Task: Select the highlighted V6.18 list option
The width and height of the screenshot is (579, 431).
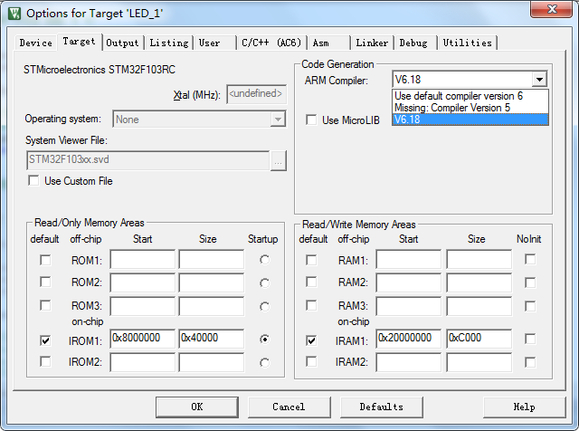Action: (470, 119)
